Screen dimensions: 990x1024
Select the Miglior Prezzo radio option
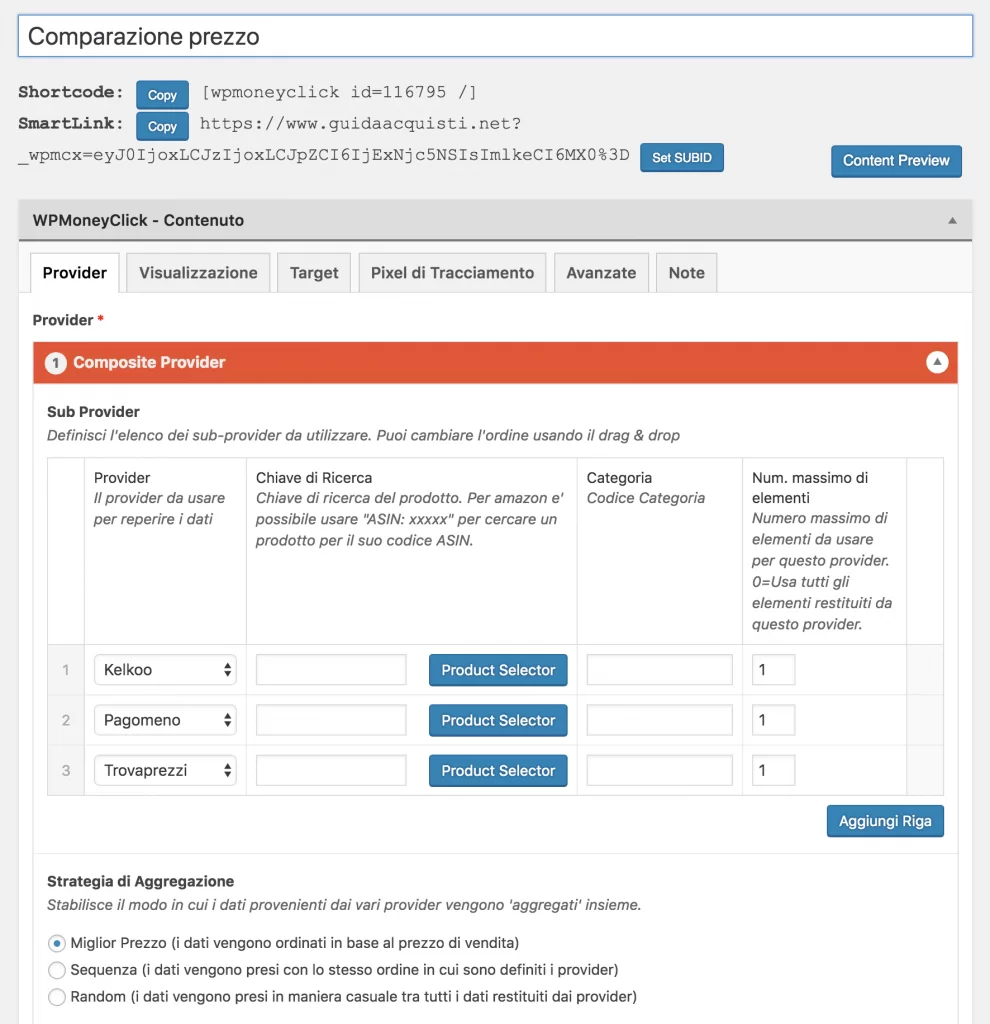57,943
